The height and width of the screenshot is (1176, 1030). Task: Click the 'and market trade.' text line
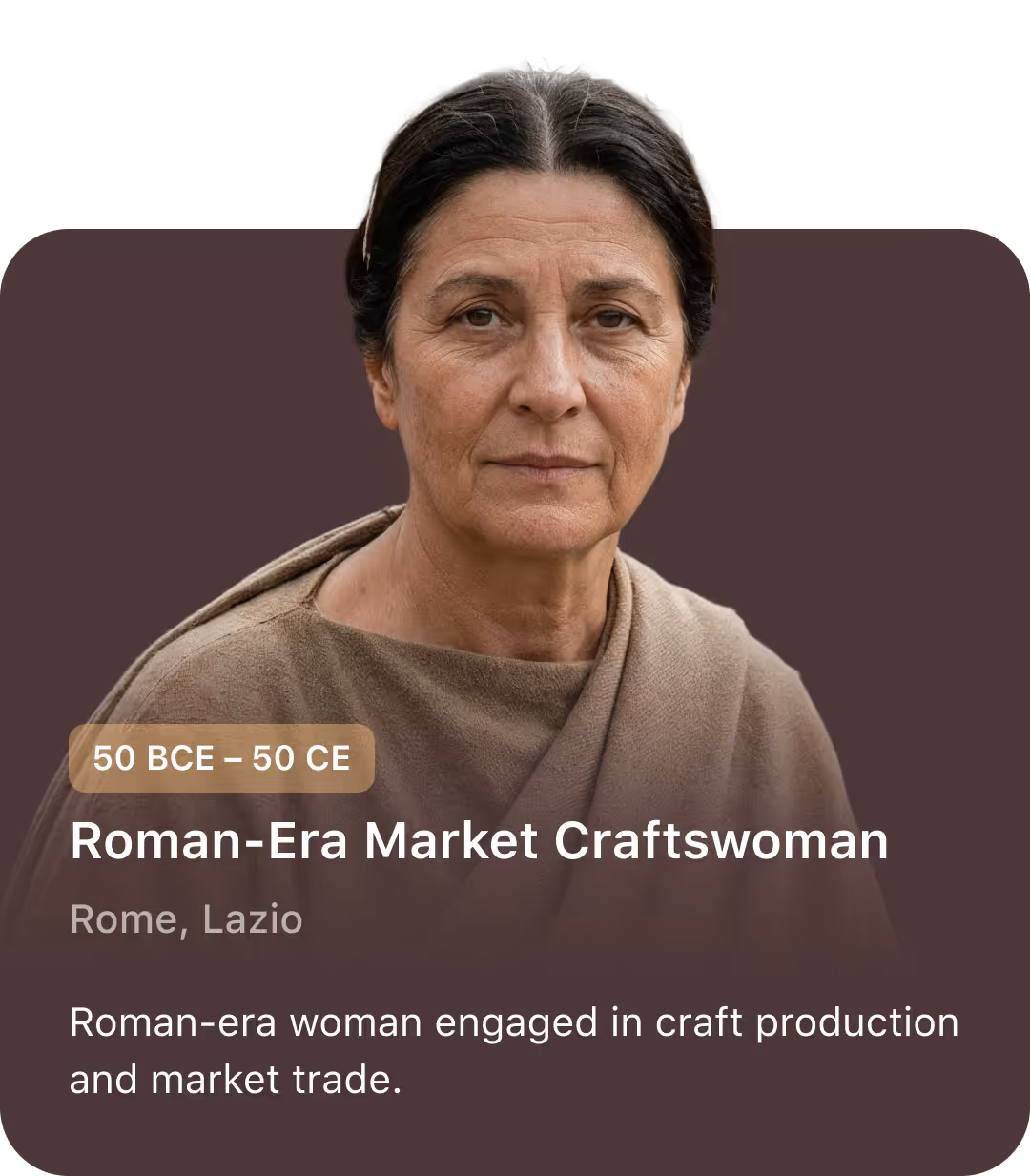236,1080
